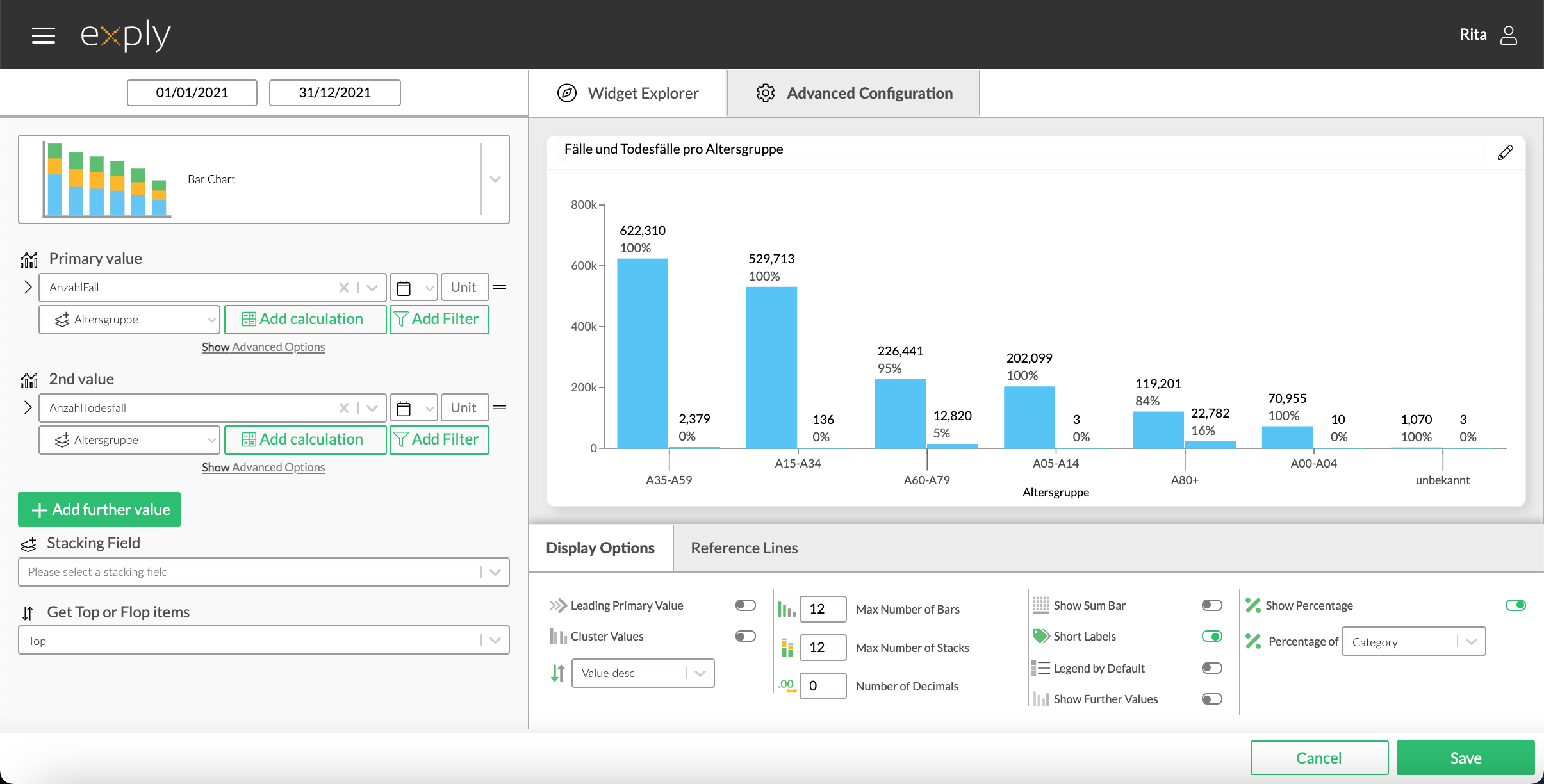
Task: Open the Percentage of Category dropdown
Action: click(1413, 642)
